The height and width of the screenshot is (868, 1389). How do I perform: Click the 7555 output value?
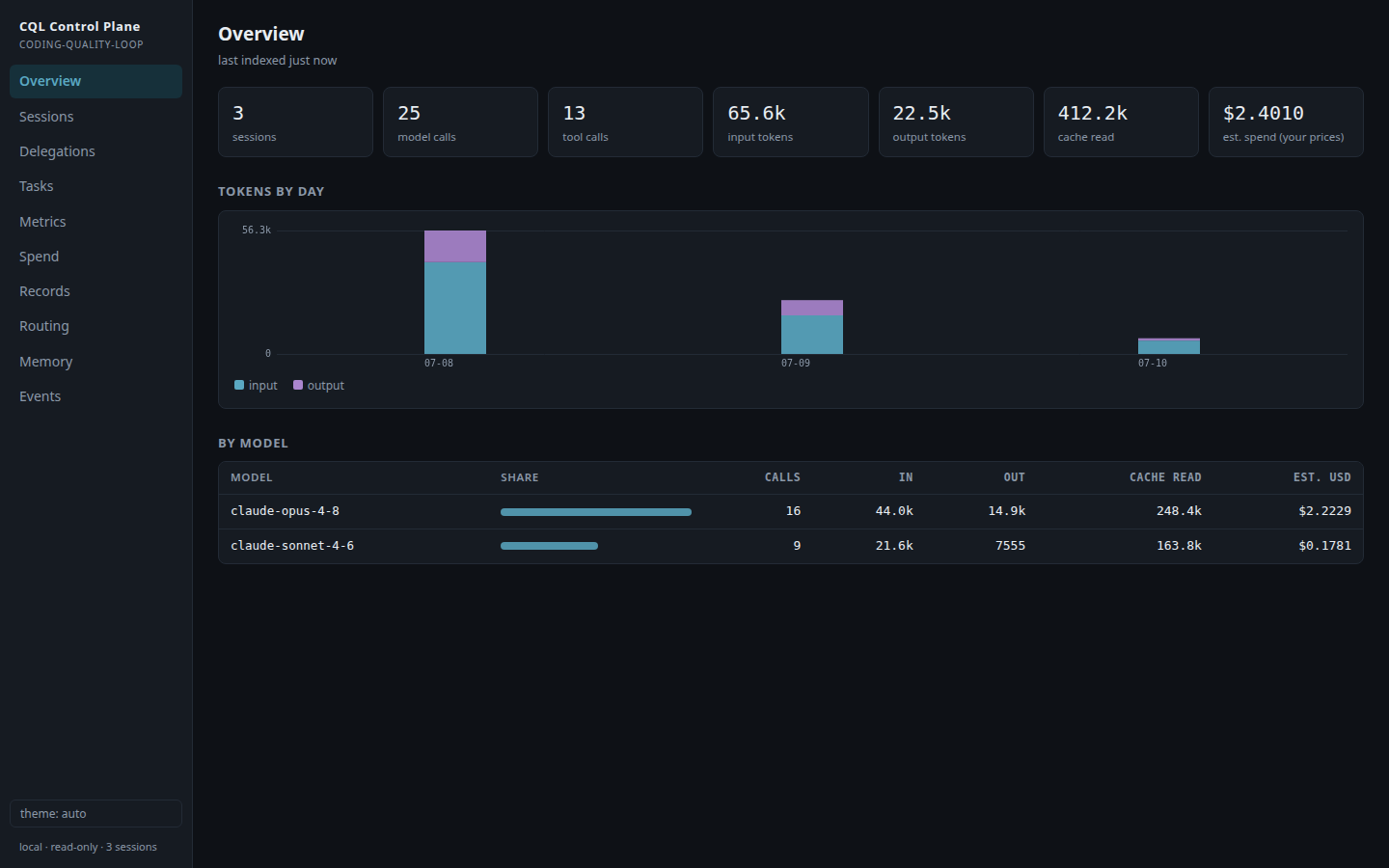[x=1010, y=546]
